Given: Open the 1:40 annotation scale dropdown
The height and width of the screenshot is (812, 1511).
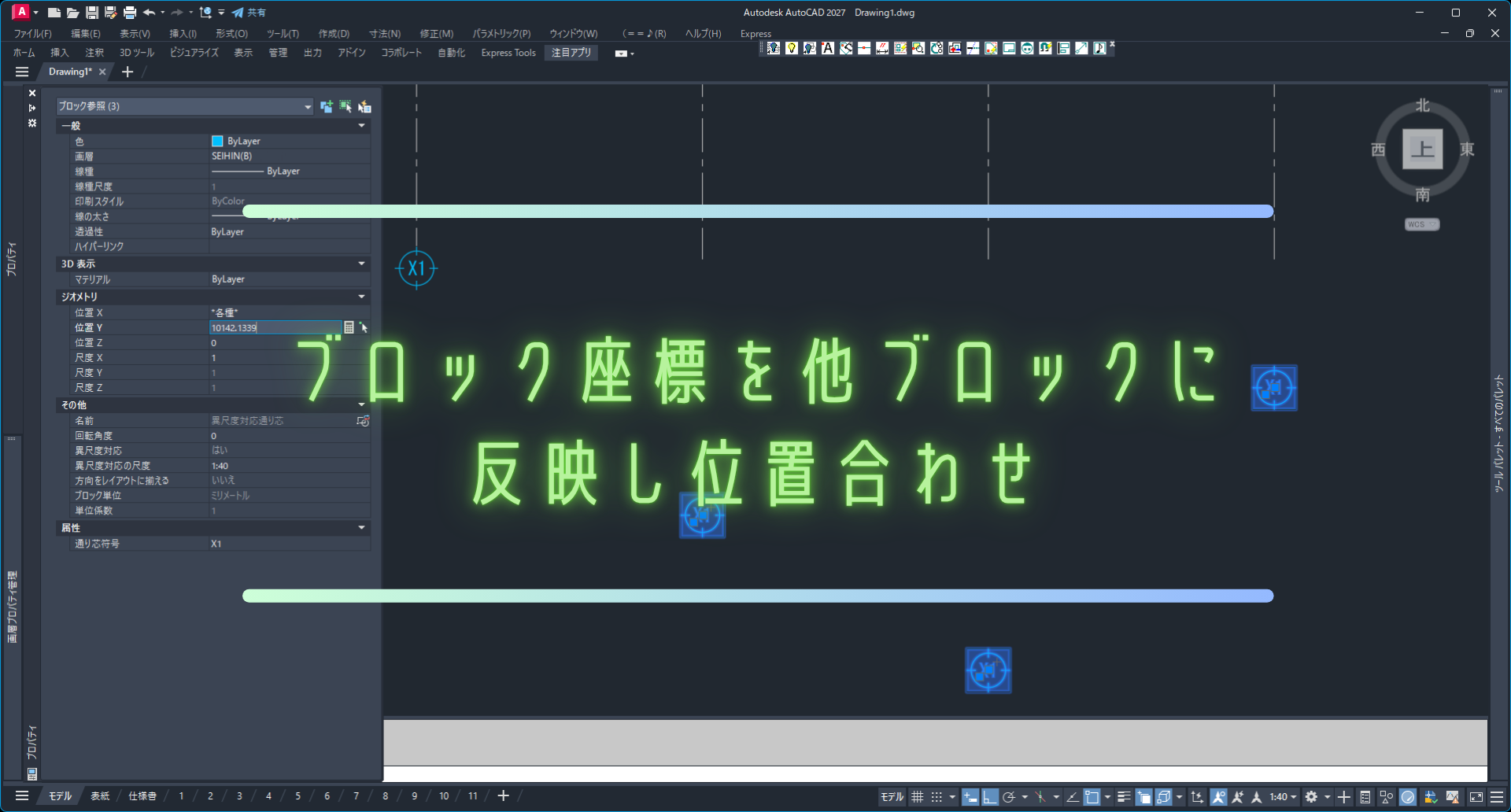Looking at the screenshot, I should point(1284,797).
